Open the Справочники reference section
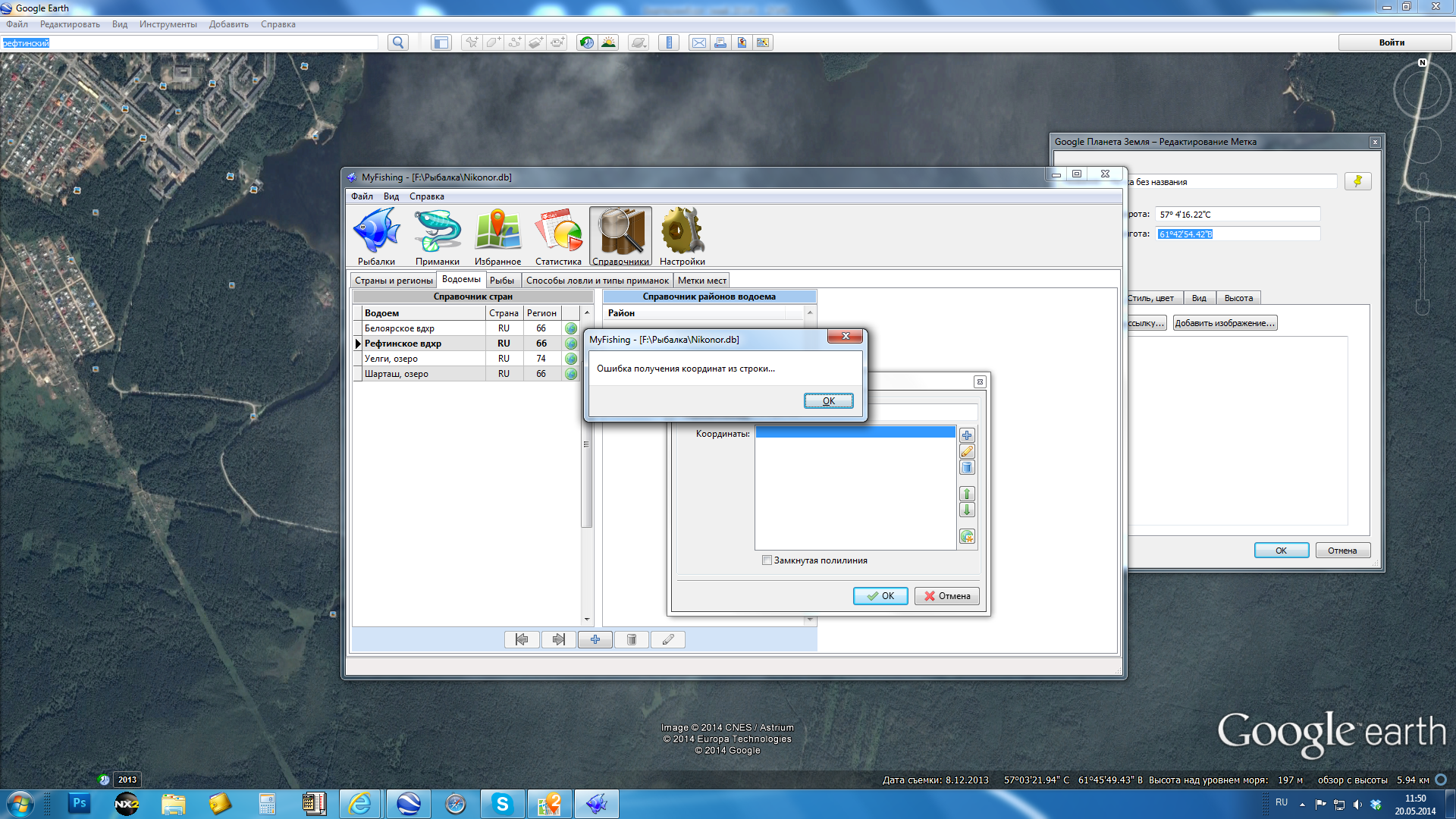This screenshot has width=1456, height=819. 620,237
